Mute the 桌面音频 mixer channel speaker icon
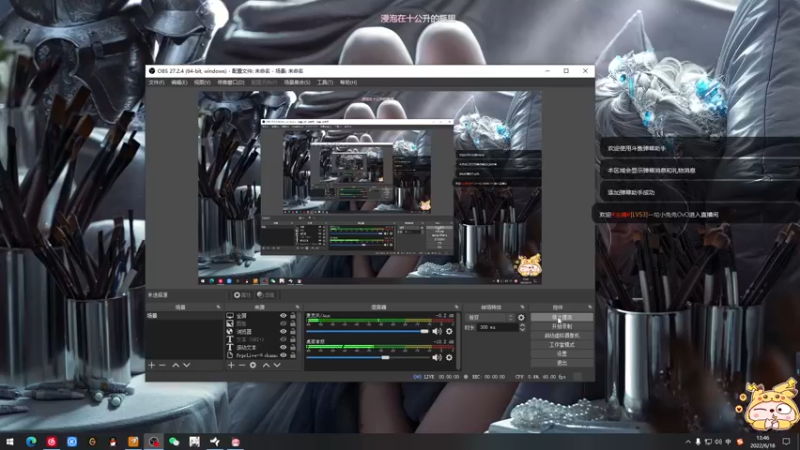This screenshot has height=450, width=800. pos(437,358)
